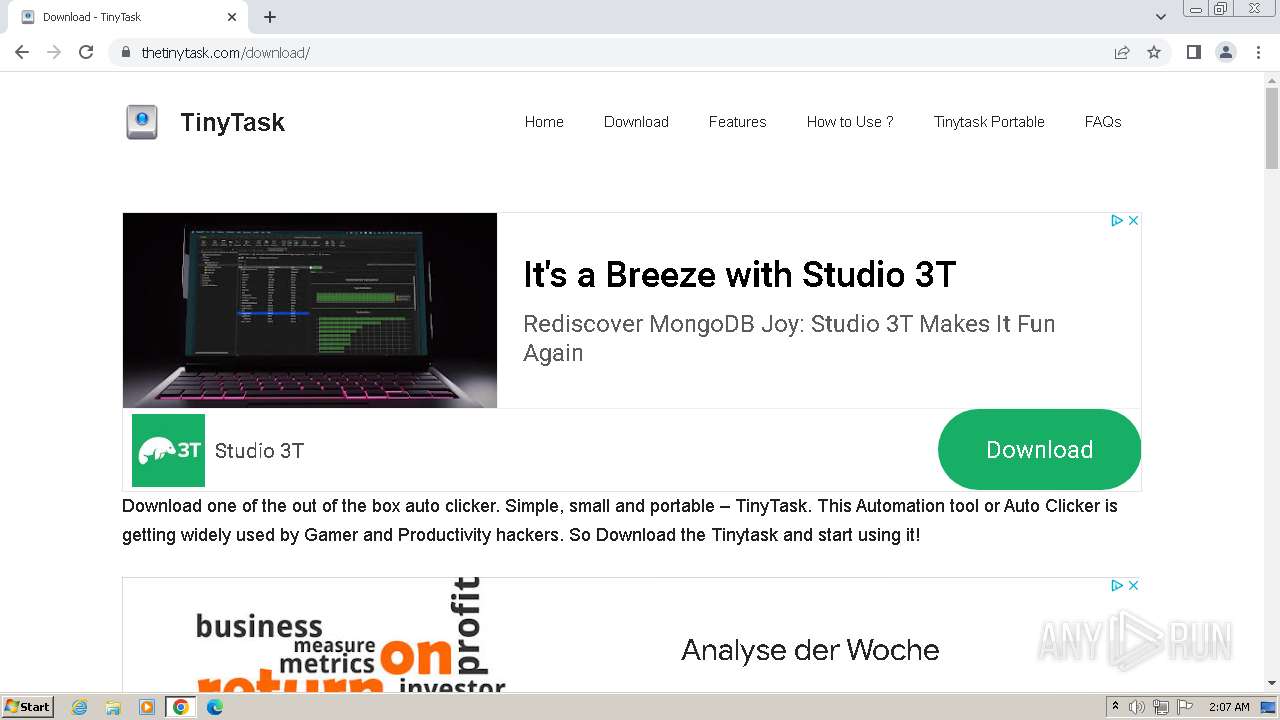Launch Microsoft Edge from taskbar
This screenshot has height=720, width=1280.
click(x=214, y=707)
